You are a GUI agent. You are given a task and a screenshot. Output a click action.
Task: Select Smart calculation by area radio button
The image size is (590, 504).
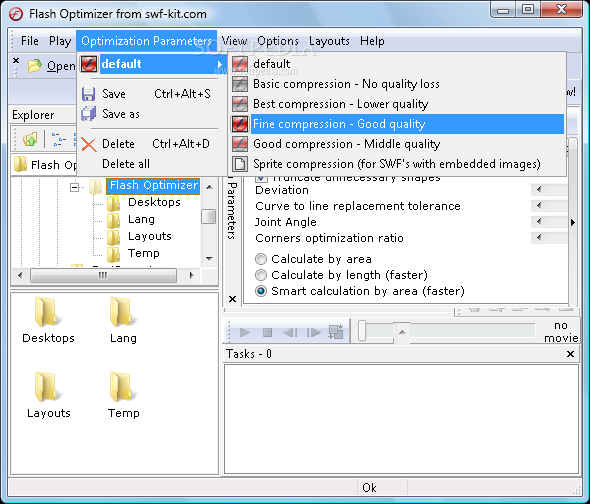261,291
